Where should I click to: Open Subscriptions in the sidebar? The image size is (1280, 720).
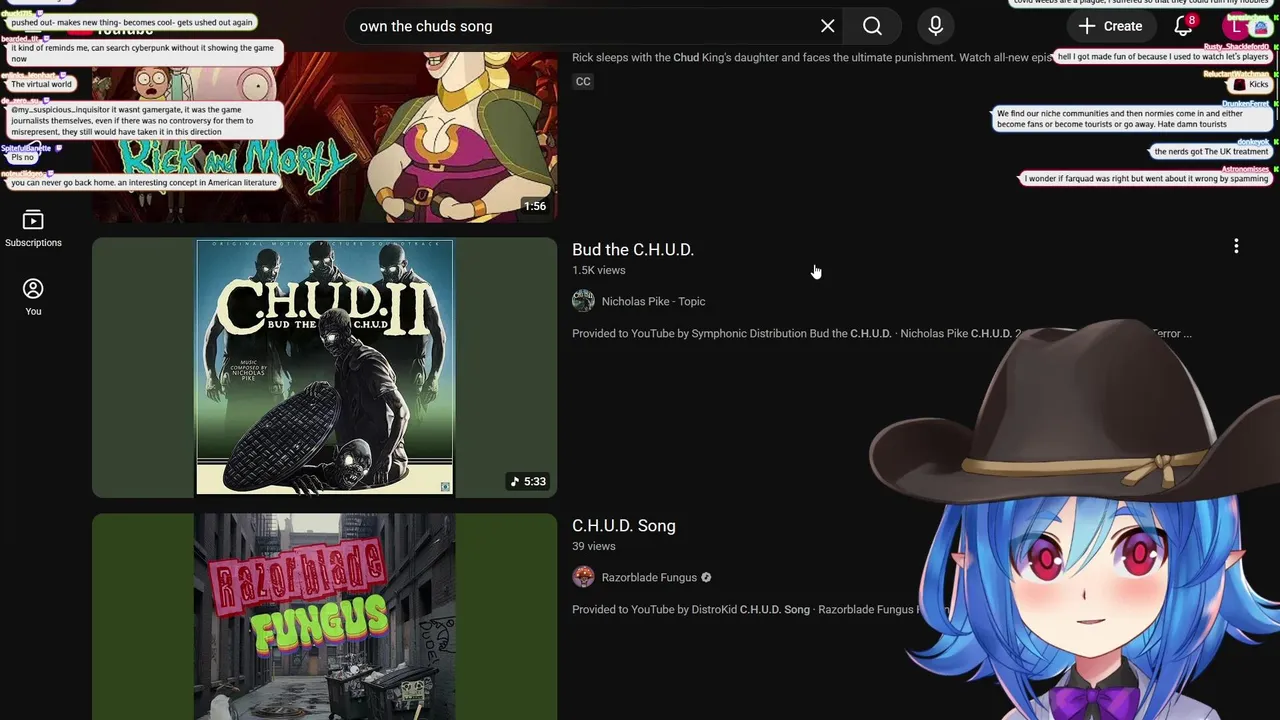click(x=33, y=229)
